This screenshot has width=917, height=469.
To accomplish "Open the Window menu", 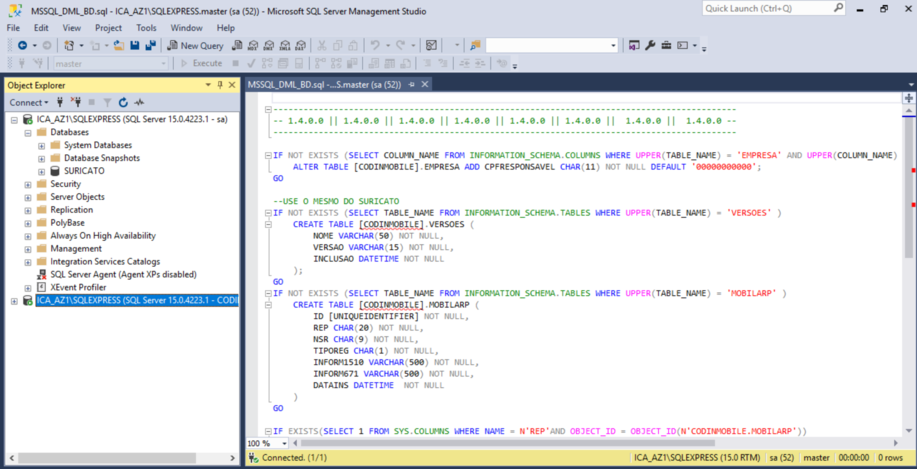I will coord(187,27).
